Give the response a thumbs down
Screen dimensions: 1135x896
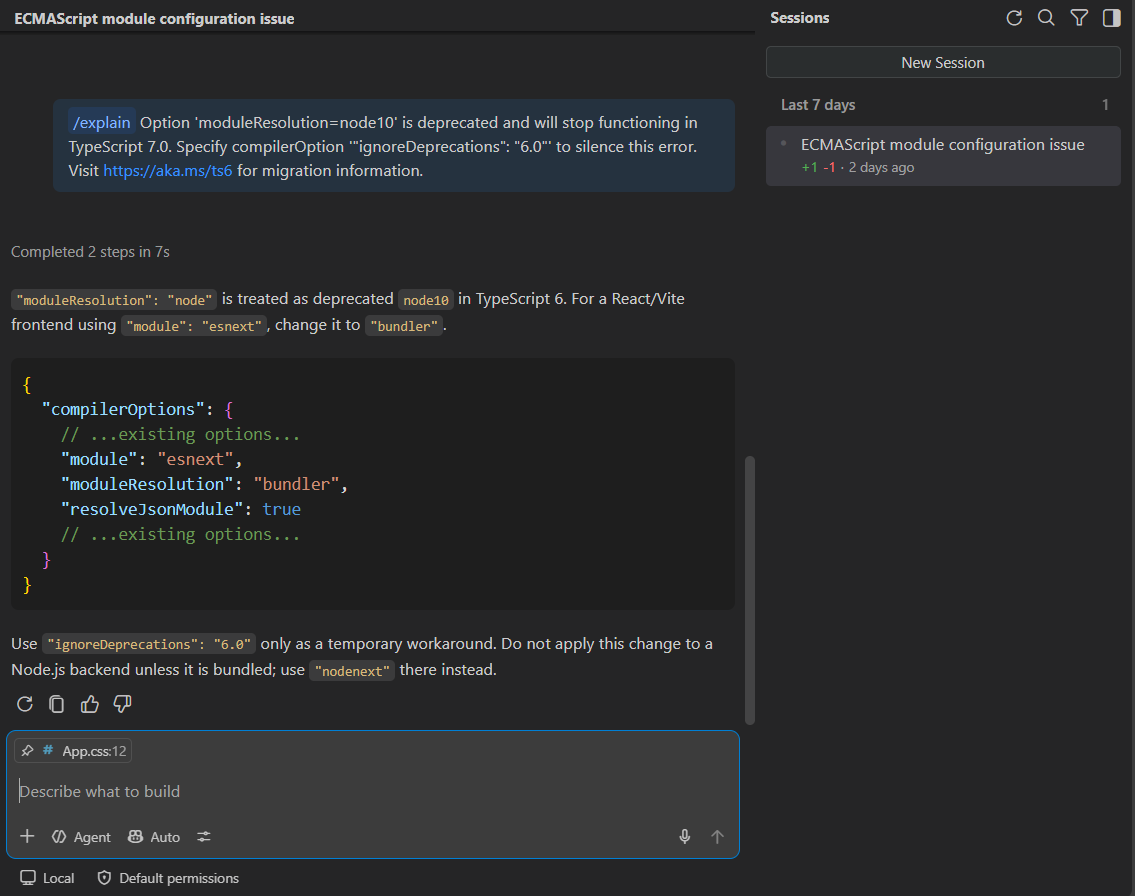pos(122,704)
